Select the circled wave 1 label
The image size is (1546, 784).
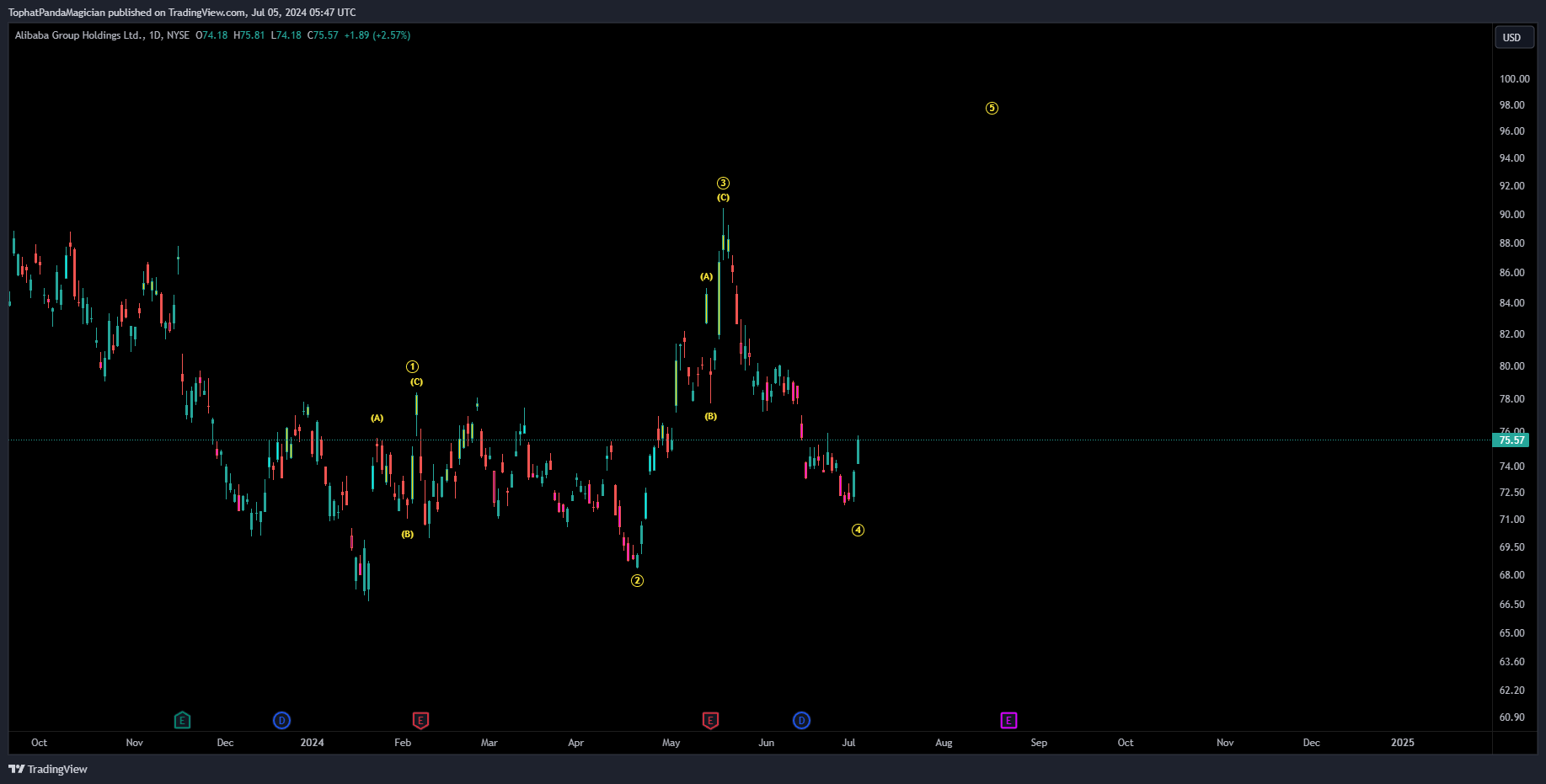pos(412,366)
